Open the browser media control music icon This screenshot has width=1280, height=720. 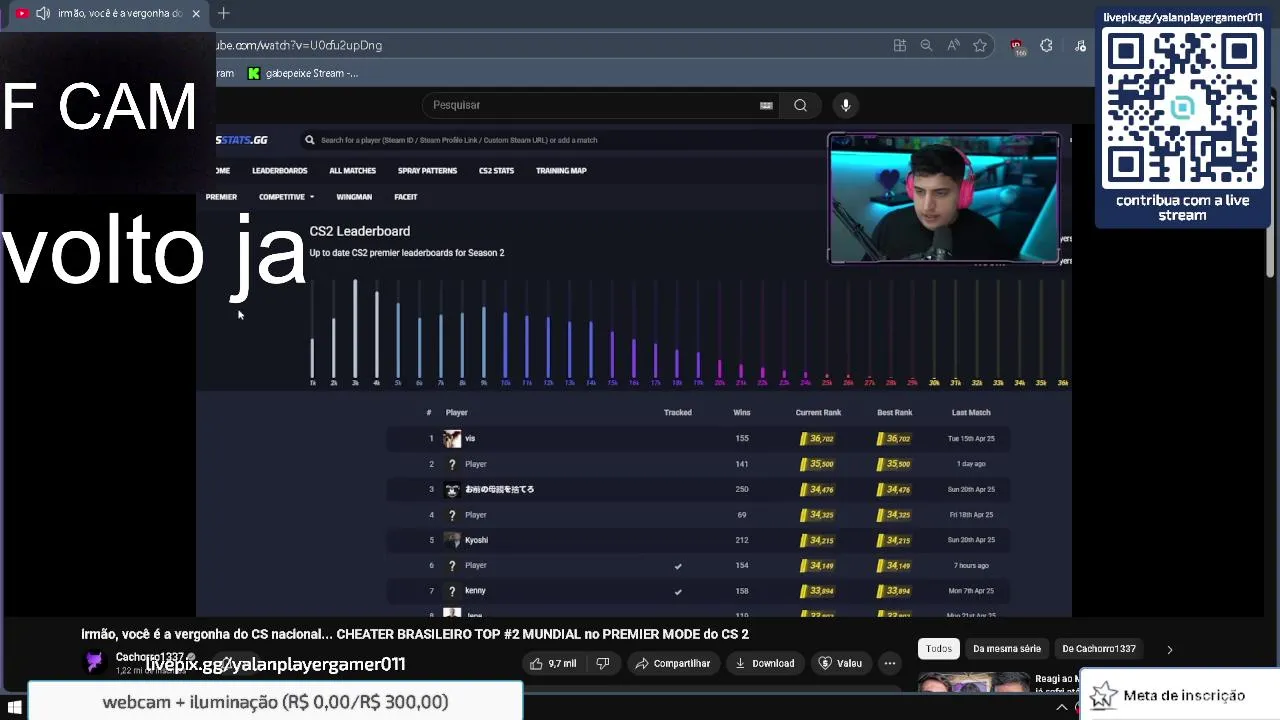[1080, 45]
